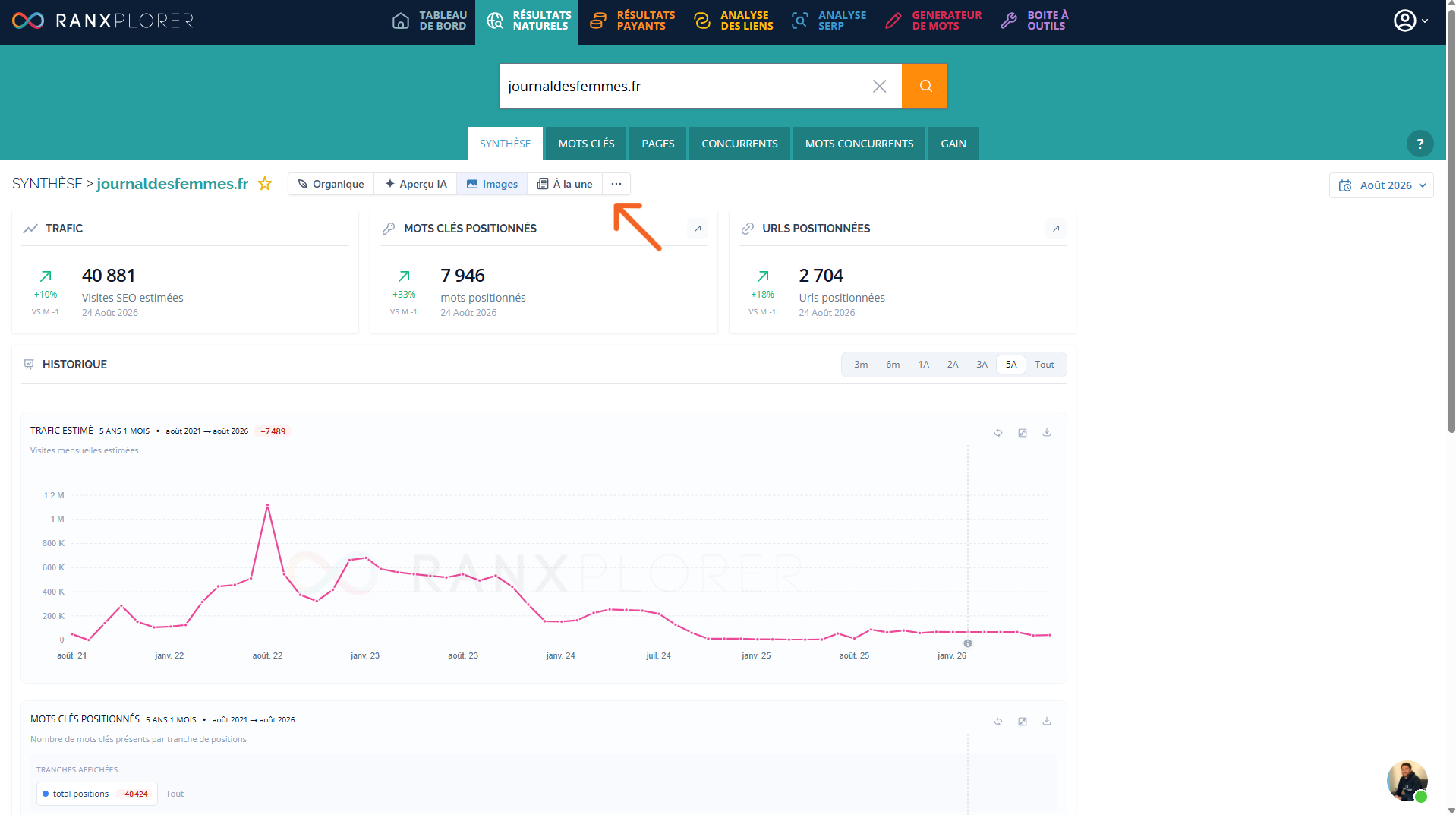Open Trafic Estimé chart in fullscreen
1456x815 pixels.
coord(1023,433)
